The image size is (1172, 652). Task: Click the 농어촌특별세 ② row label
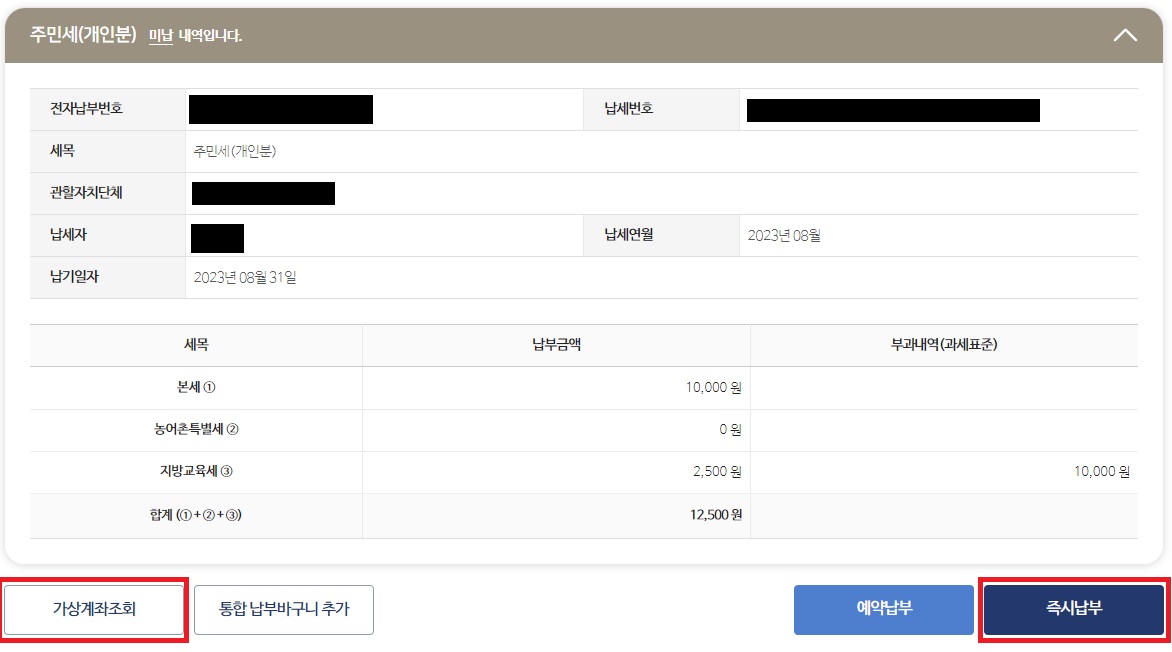coord(196,429)
